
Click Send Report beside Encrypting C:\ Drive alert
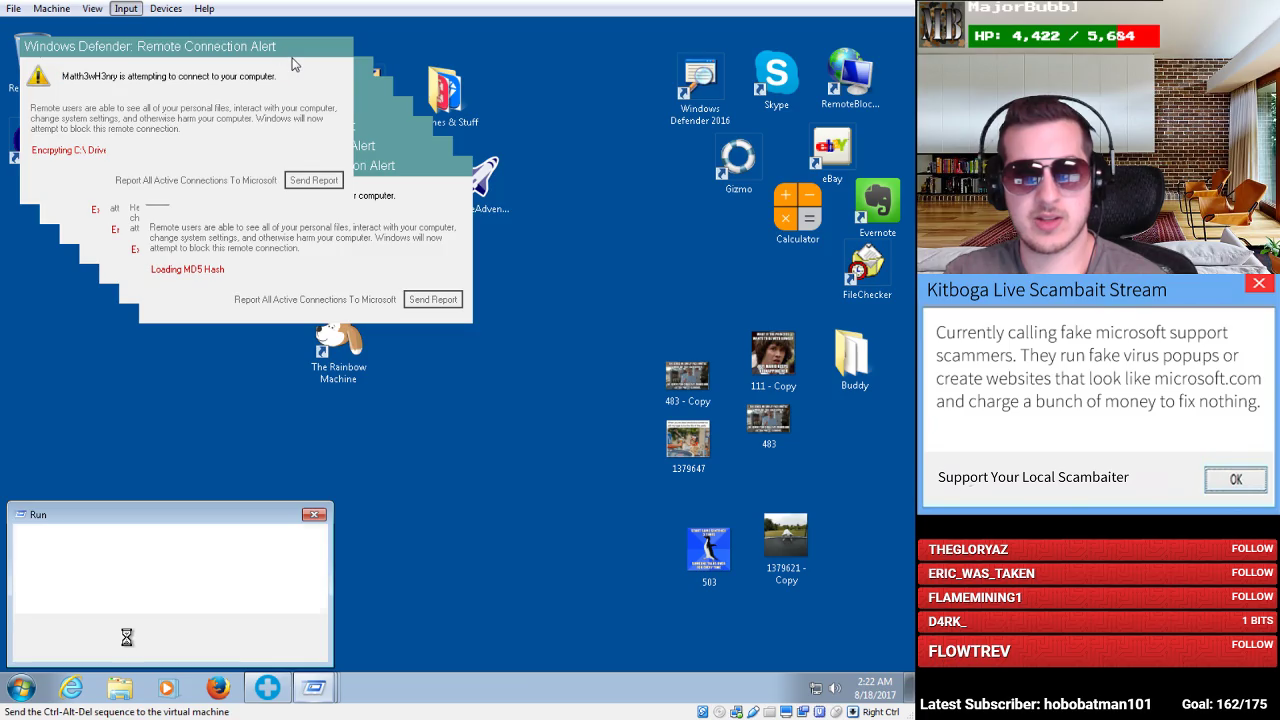point(314,180)
